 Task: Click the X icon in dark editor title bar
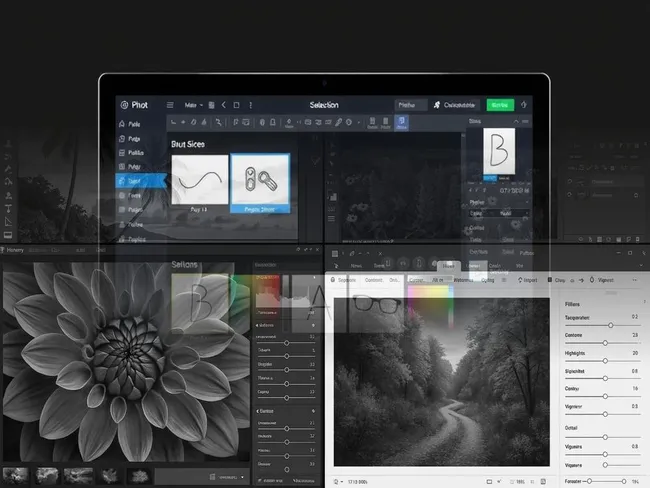click(380, 253)
